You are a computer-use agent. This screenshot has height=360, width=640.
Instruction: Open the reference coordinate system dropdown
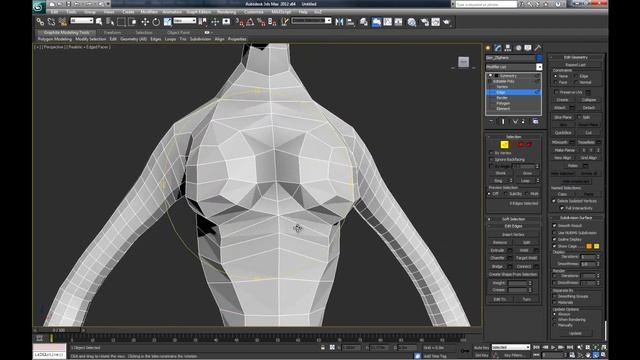(x=185, y=20)
